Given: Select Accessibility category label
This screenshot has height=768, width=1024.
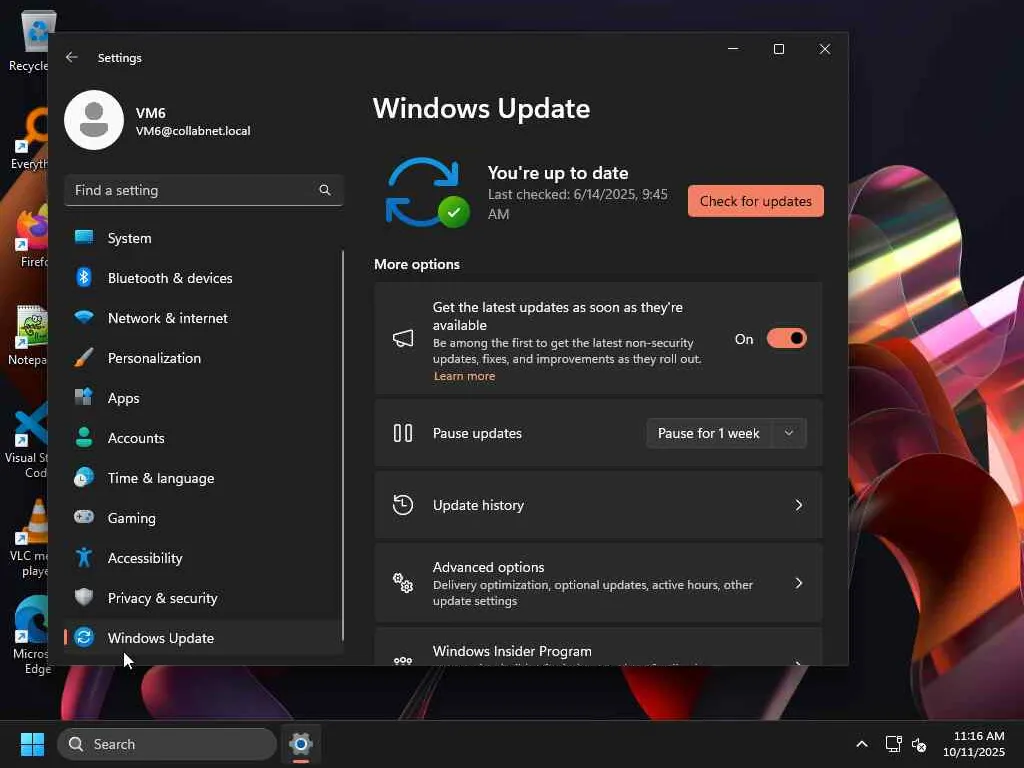Looking at the screenshot, I should pyautogui.click(x=145, y=558).
